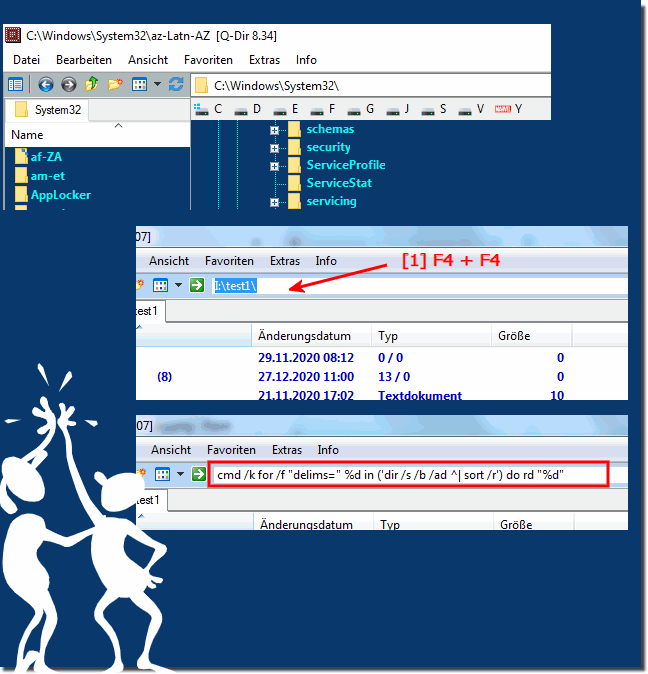Expand the servicing tree node

pyautogui.click(x=274, y=202)
